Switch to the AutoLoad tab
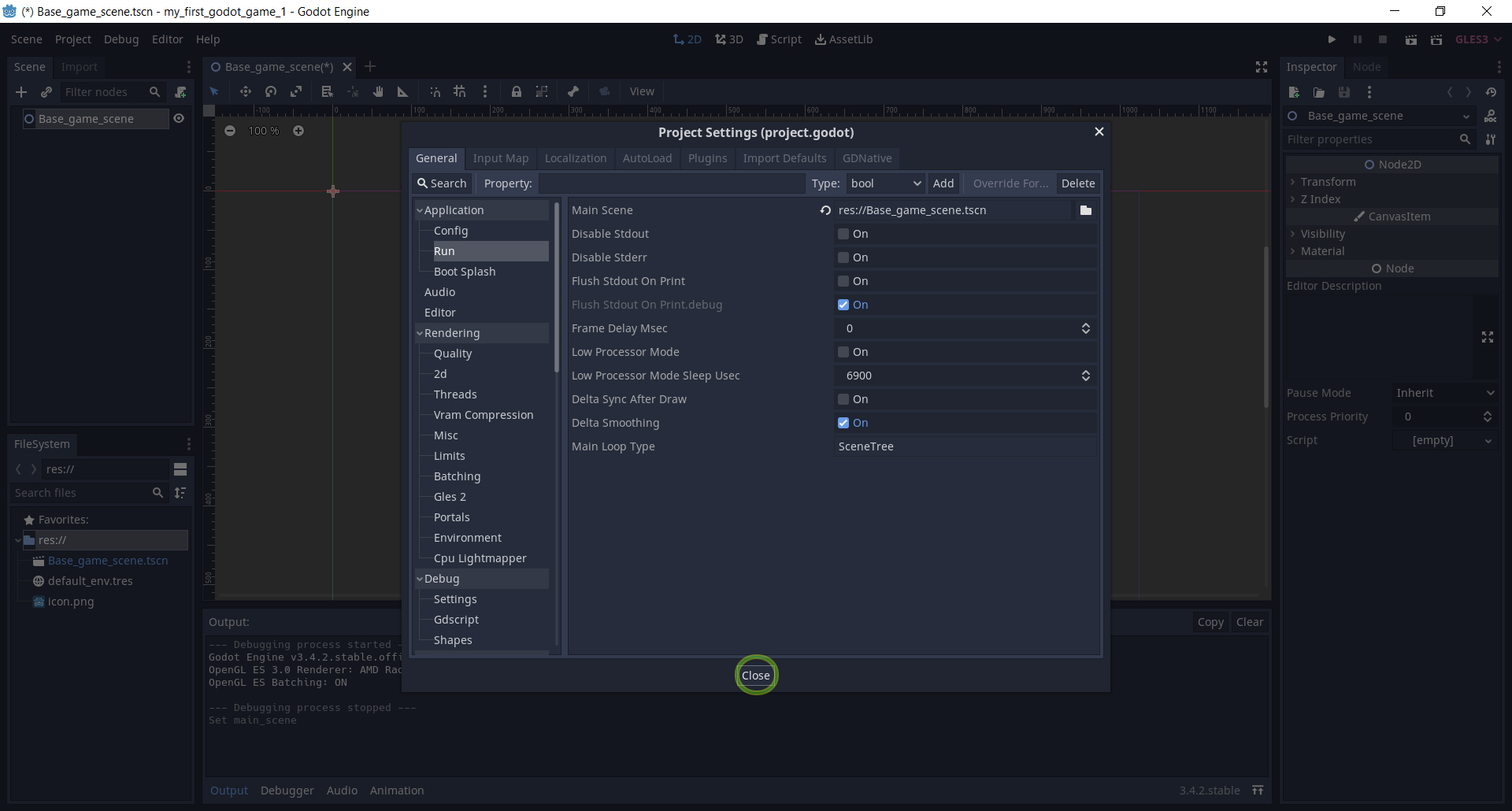 tap(647, 158)
